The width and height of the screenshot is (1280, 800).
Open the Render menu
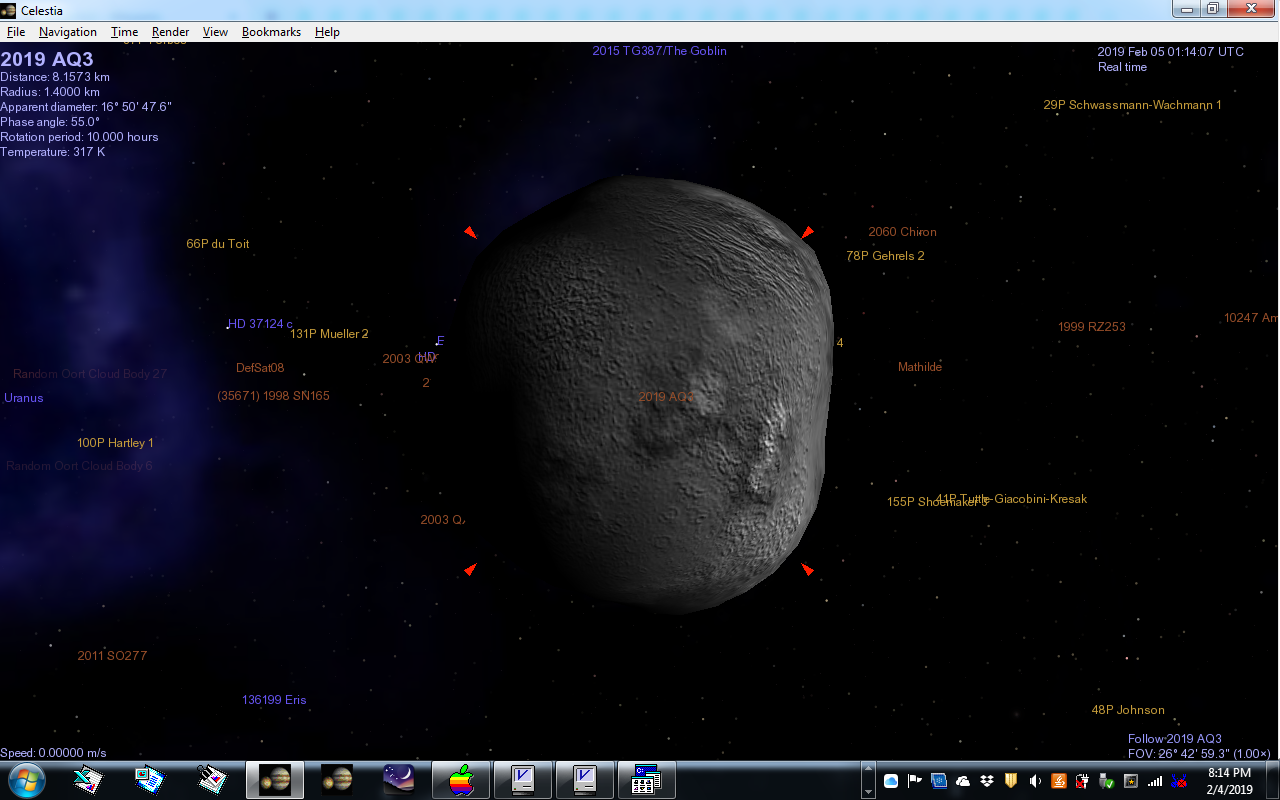(x=170, y=32)
